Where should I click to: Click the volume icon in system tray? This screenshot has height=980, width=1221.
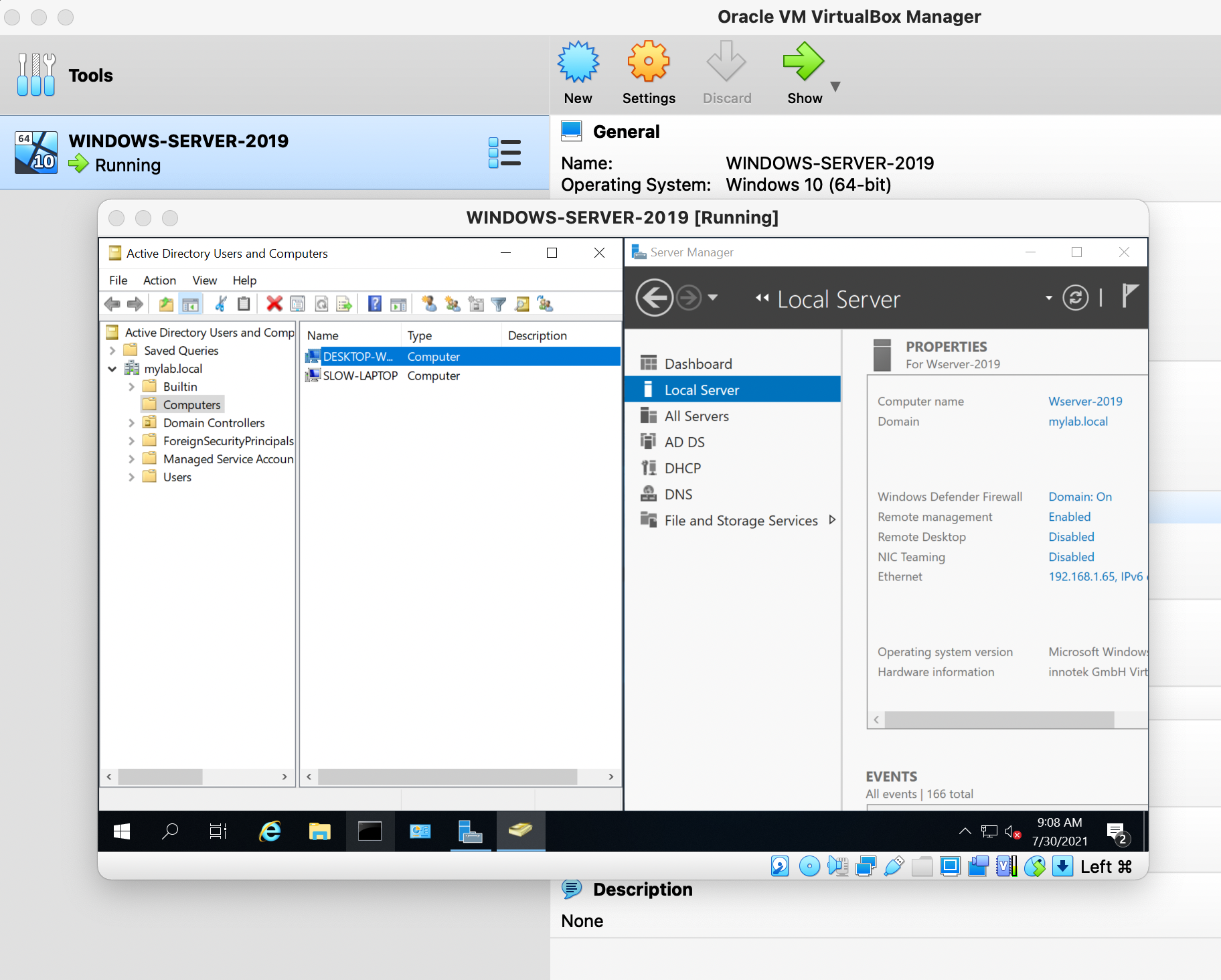(x=1013, y=831)
